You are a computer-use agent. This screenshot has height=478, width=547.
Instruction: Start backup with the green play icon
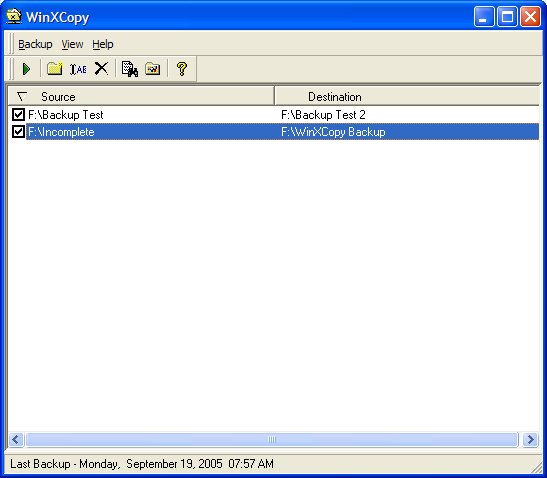[x=26, y=69]
